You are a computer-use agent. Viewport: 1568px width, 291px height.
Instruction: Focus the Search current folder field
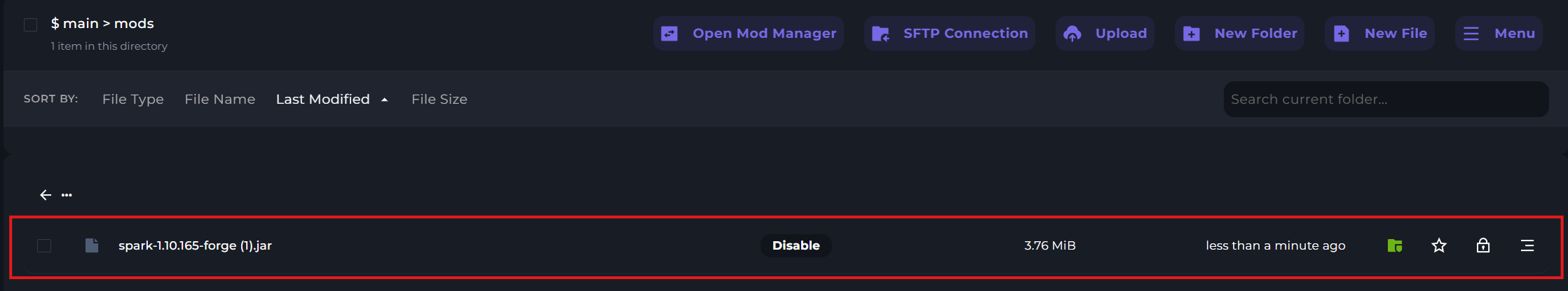point(1385,100)
